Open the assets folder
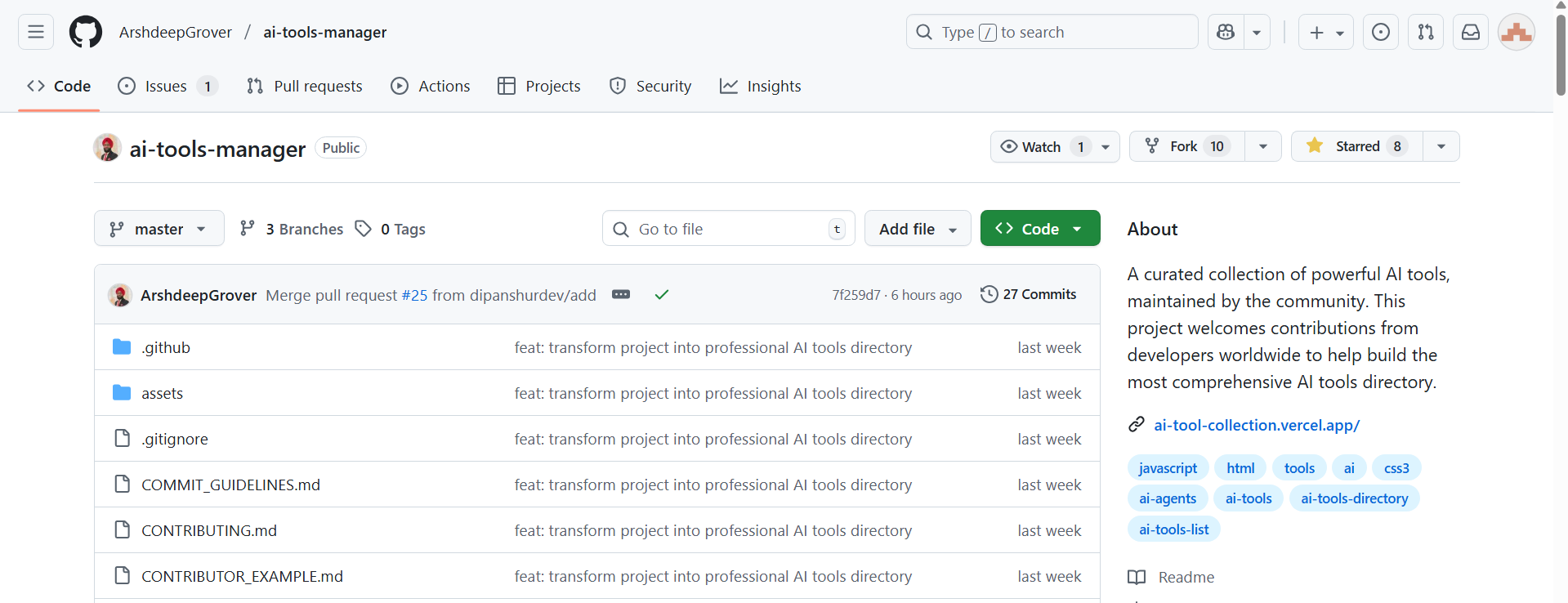Viewport: 1568px width, 603px height. [x=162, y=393]
